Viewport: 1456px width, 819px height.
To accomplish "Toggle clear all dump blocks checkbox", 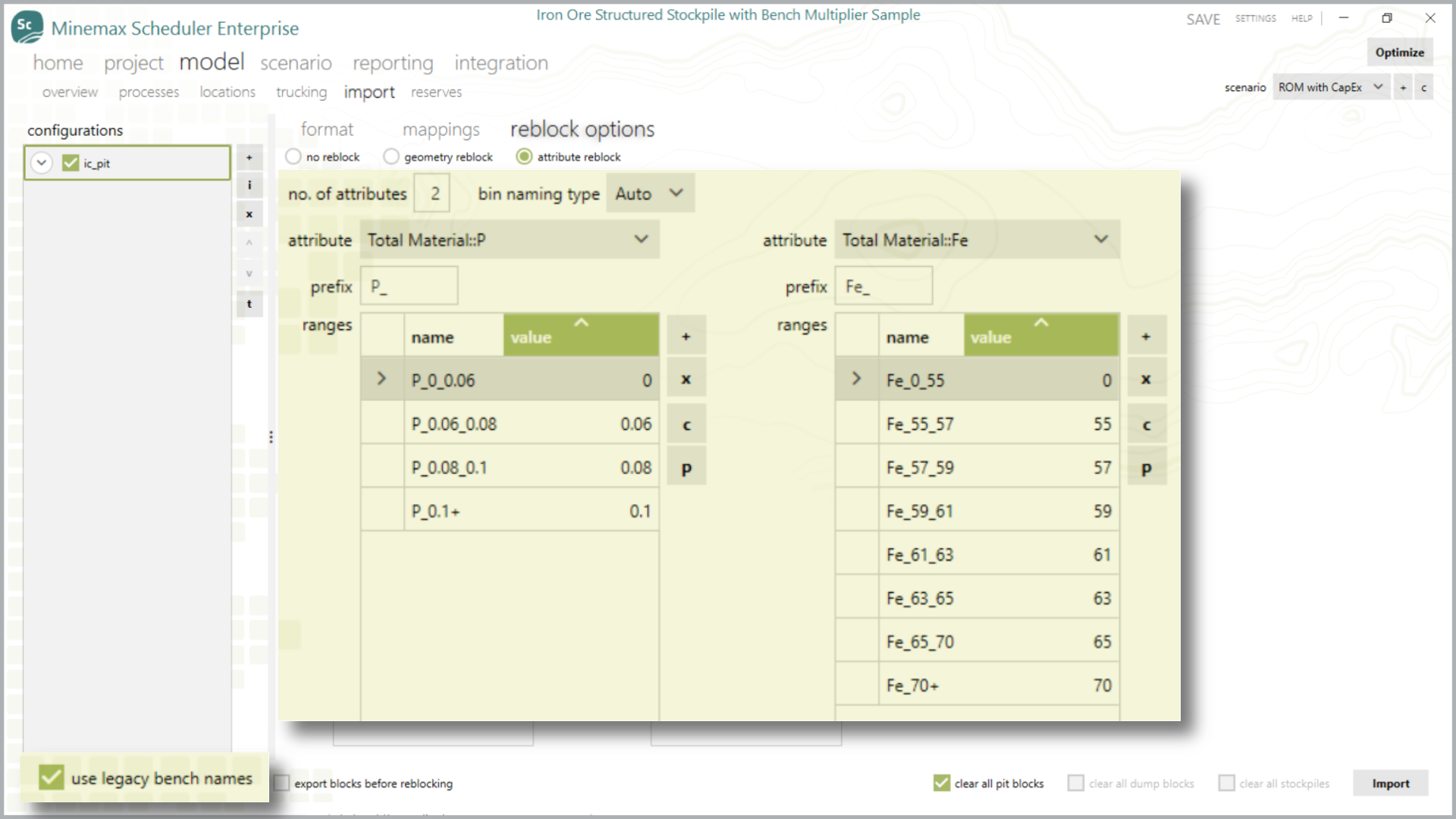I will [1075, 783].
